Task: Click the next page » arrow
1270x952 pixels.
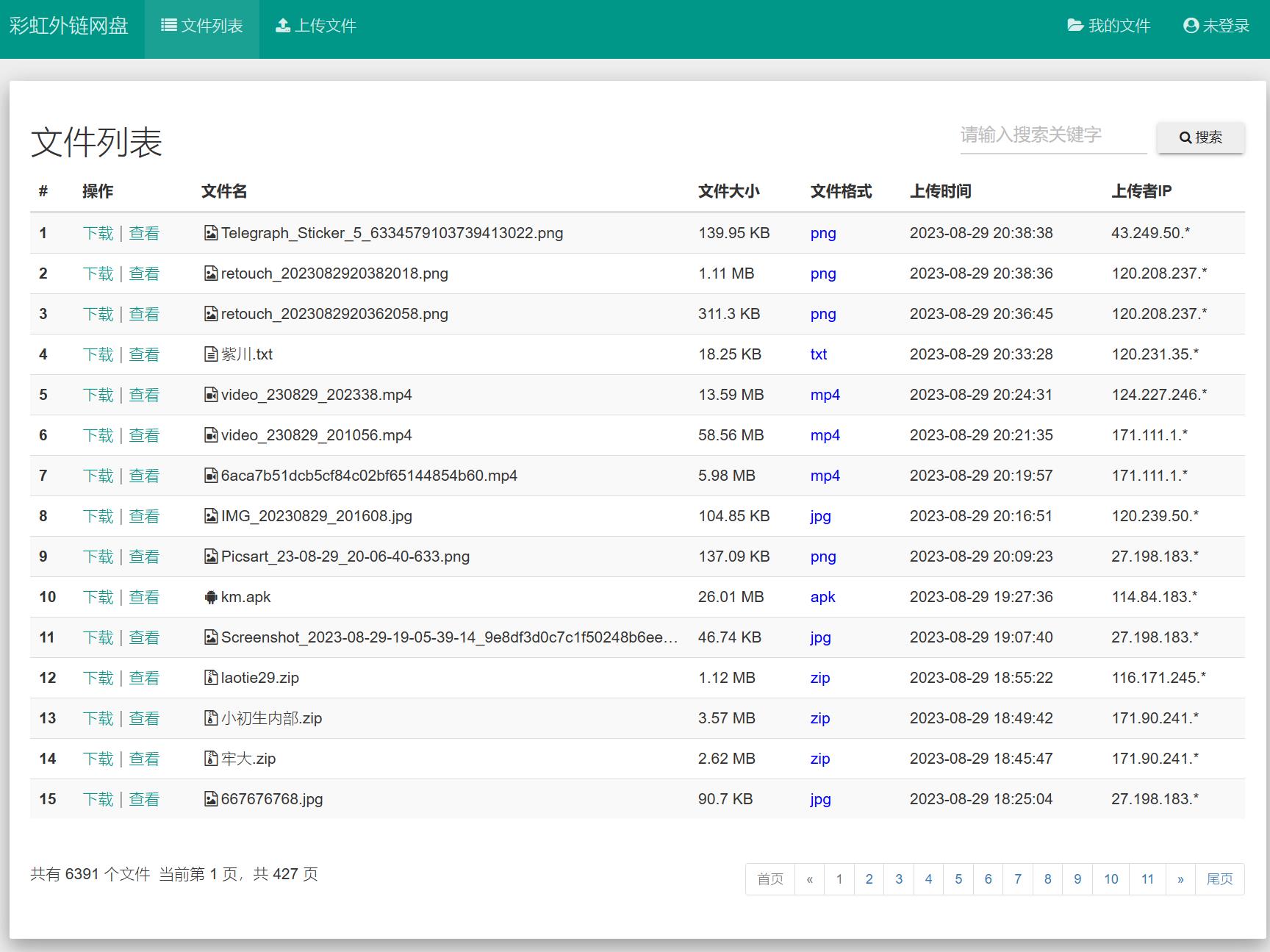Action: click(x=1180, y=879)
